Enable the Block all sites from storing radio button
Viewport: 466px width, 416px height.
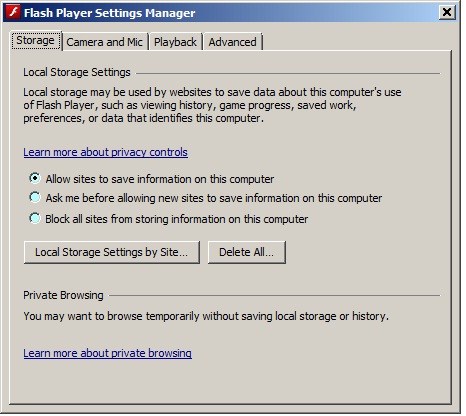(x=35, y=218)
